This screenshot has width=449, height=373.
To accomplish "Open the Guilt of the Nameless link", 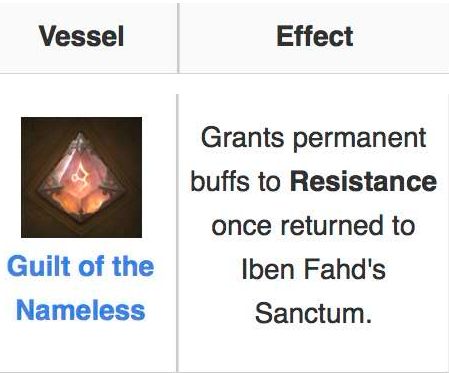I will [81, 288].
